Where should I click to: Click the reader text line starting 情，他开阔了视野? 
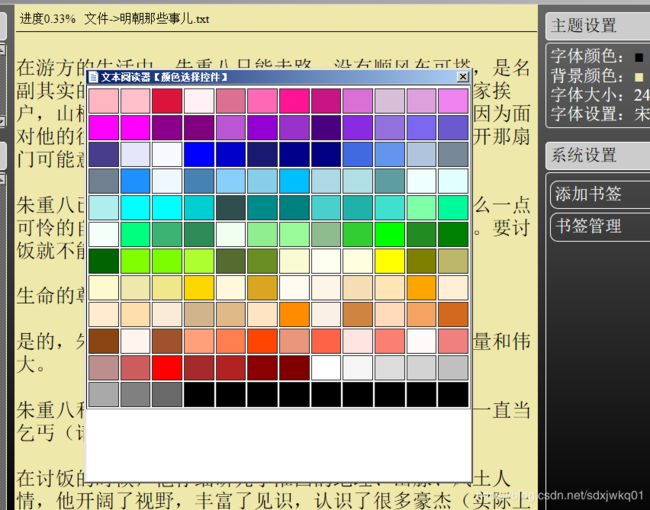pyautogui.click(x=274, y=500)
